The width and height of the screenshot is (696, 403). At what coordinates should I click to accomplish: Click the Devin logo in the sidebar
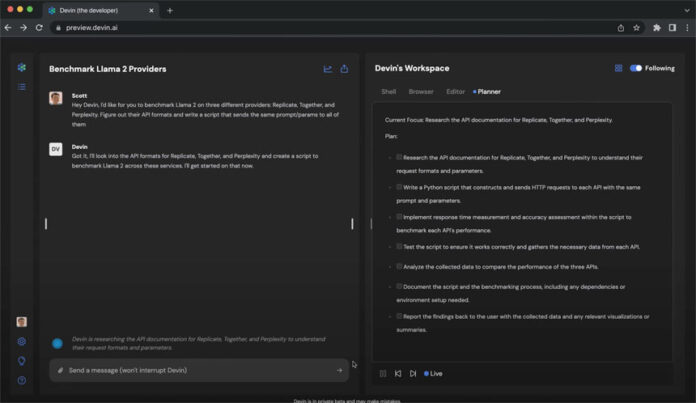21,68
